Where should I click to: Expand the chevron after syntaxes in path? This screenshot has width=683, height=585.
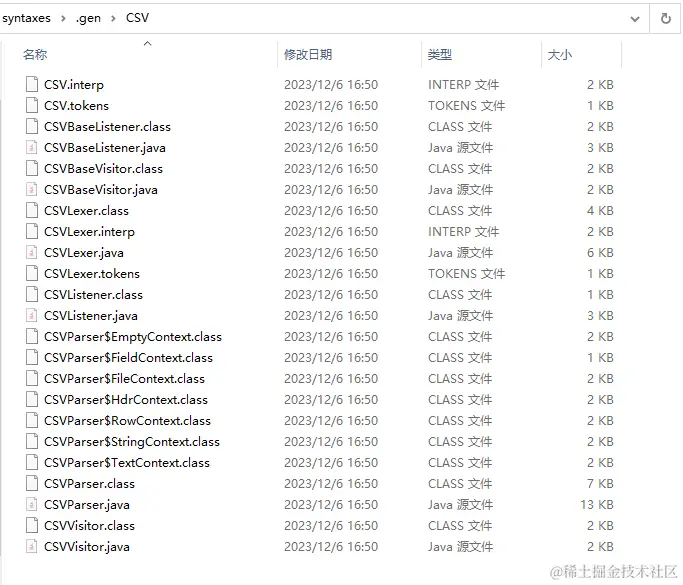click(x=64, y=18)
